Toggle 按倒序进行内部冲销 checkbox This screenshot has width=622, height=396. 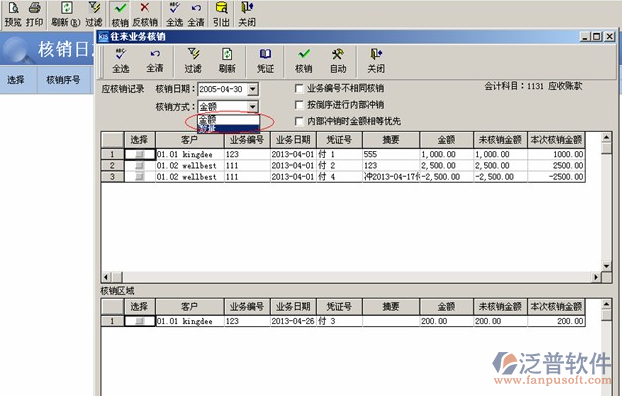(x=299, y=105)
